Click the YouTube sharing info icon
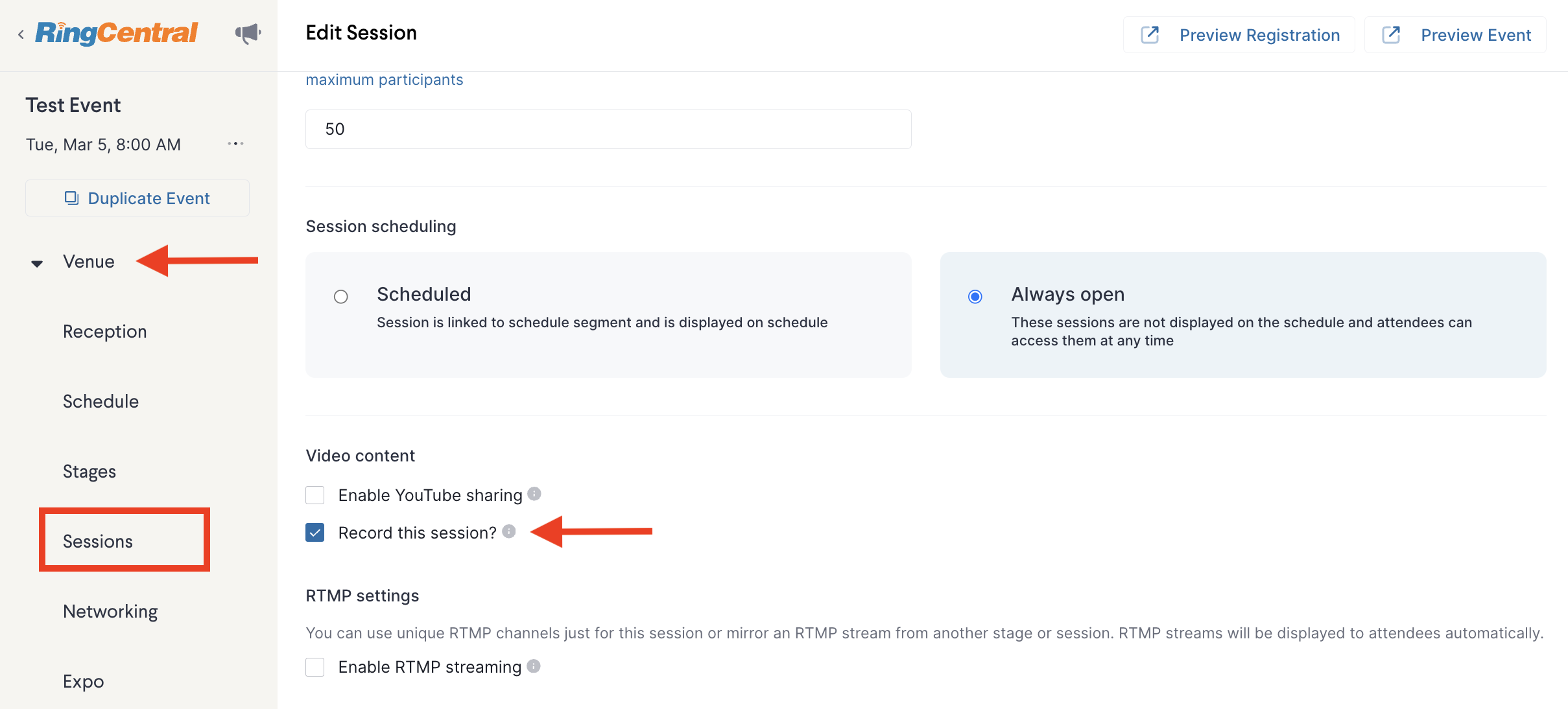 [534, 494]
